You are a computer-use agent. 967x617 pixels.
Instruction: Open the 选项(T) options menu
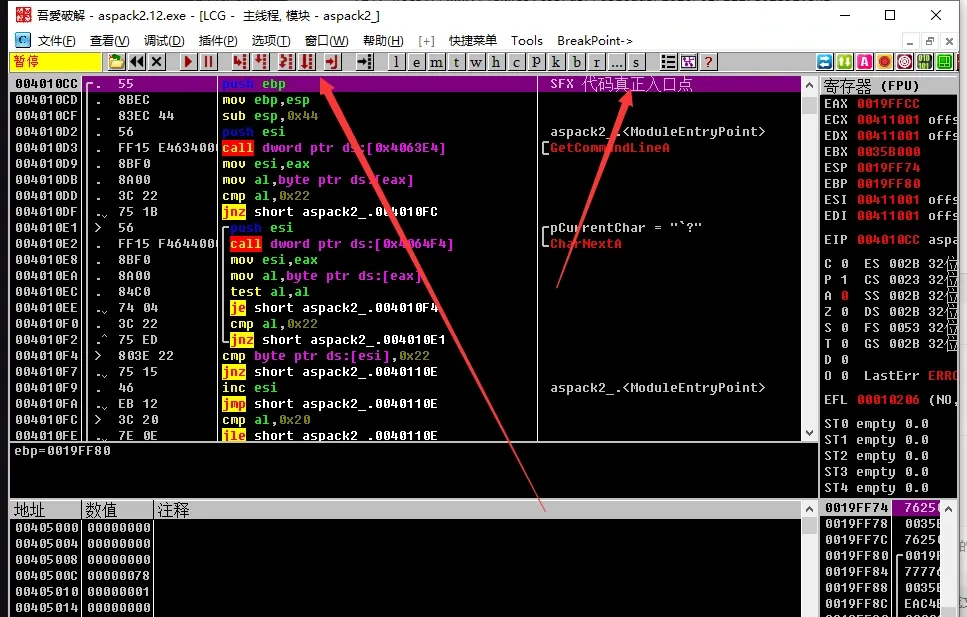tap(271, 41)
